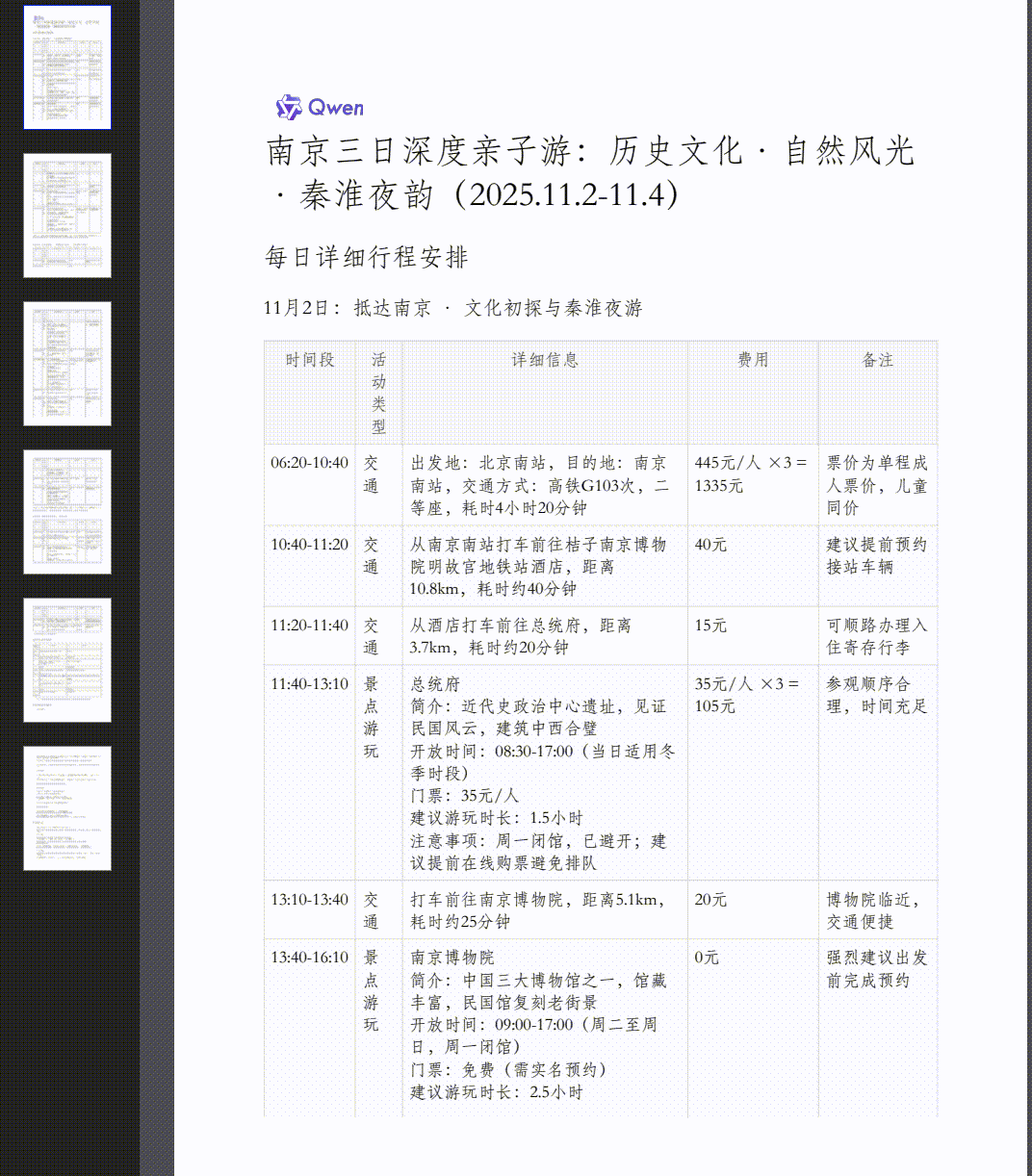This screenshot has height=1176, width=1032.
Task: Select the first page thumbnail in sidebar
Action: click(x=67, y=65)
